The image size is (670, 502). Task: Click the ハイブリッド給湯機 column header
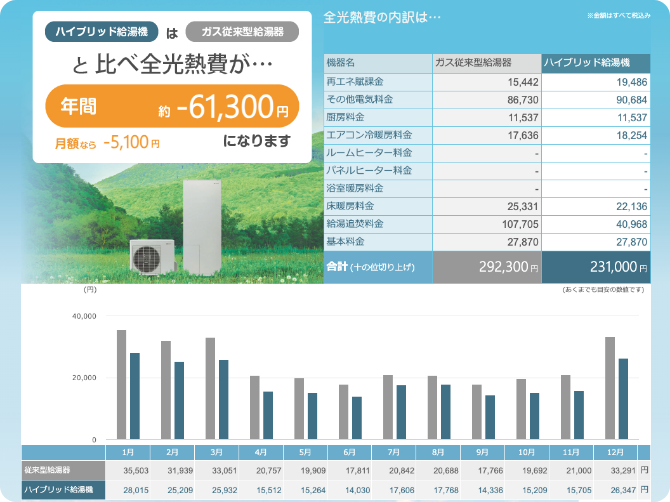click(x=596, y=63)
